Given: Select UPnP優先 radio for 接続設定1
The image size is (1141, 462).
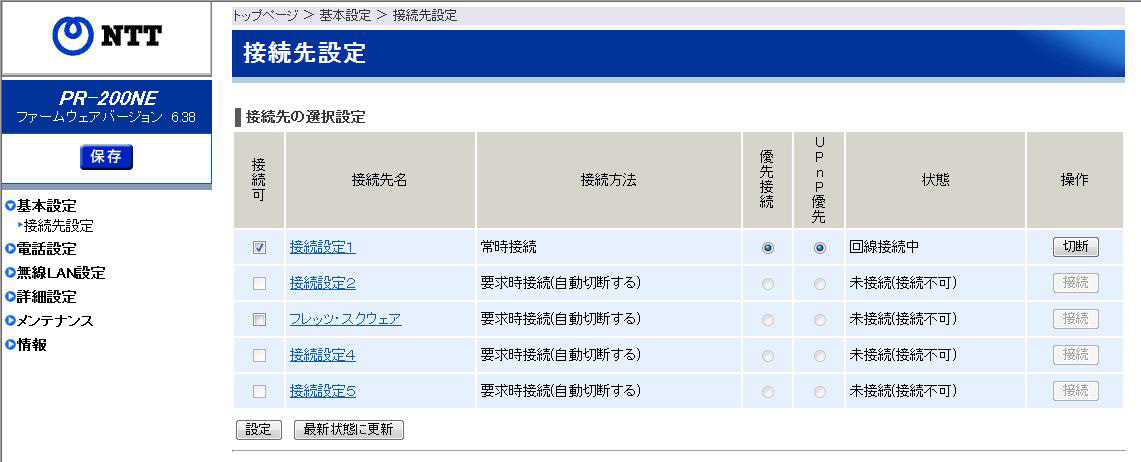Looking at the screenshot, I should pos(820,248).
